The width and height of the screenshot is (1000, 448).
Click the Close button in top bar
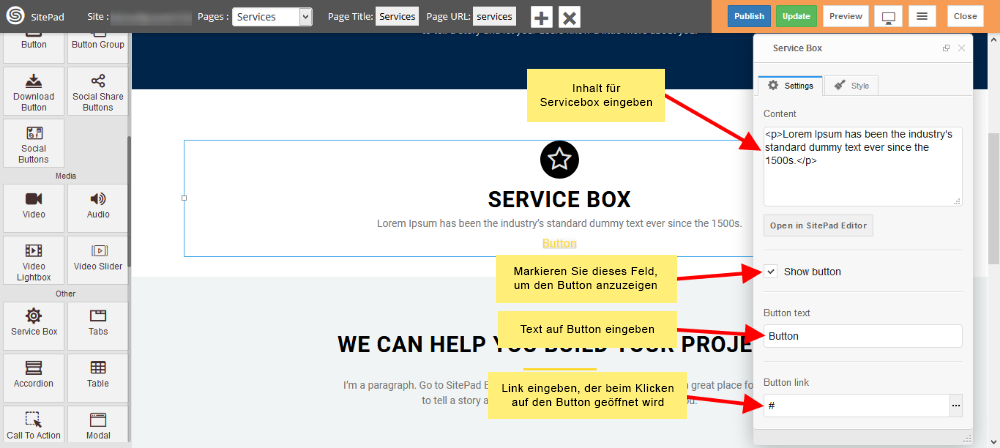(x=965, y=17)
